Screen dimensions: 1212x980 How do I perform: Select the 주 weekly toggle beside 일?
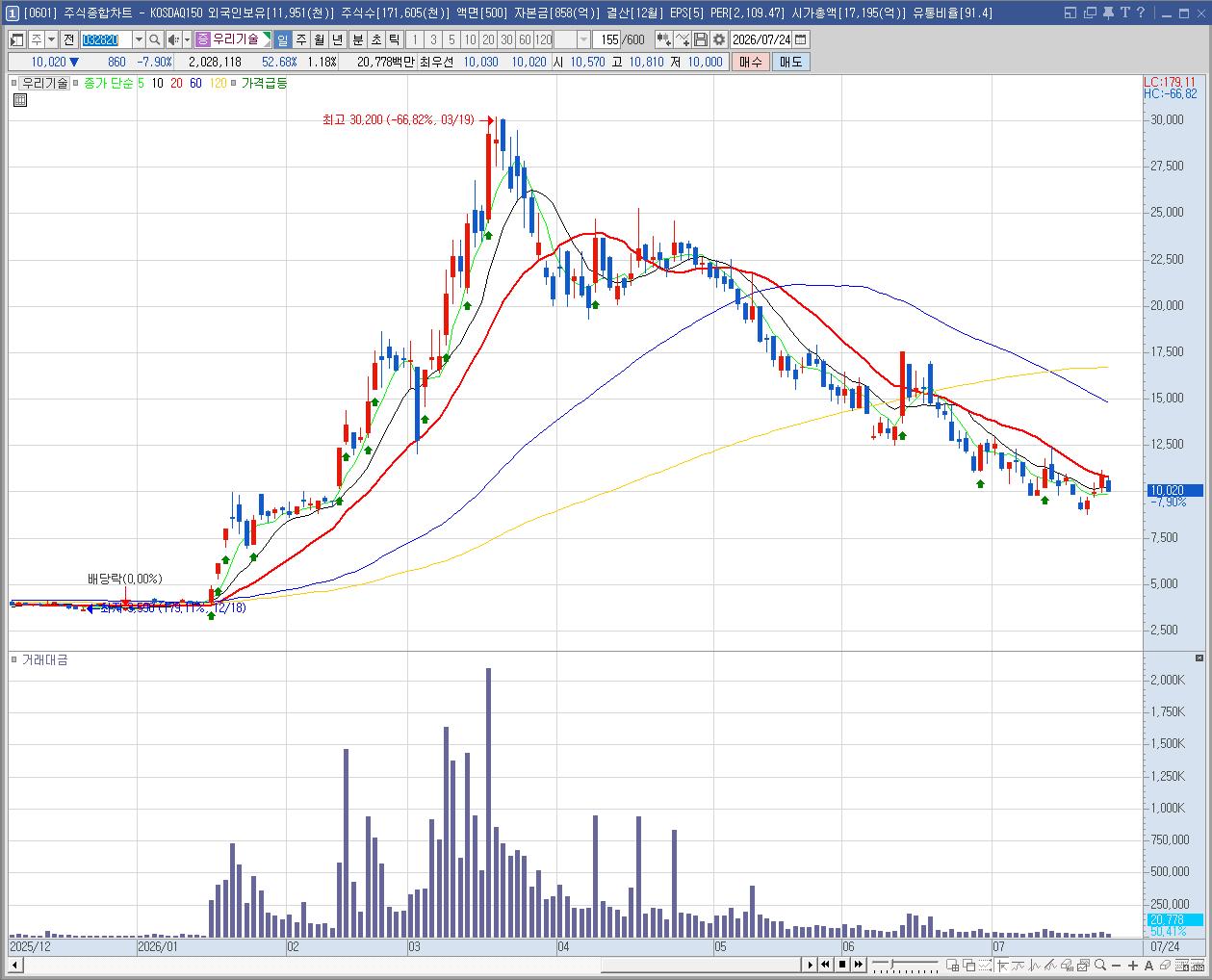pos(300,39)
